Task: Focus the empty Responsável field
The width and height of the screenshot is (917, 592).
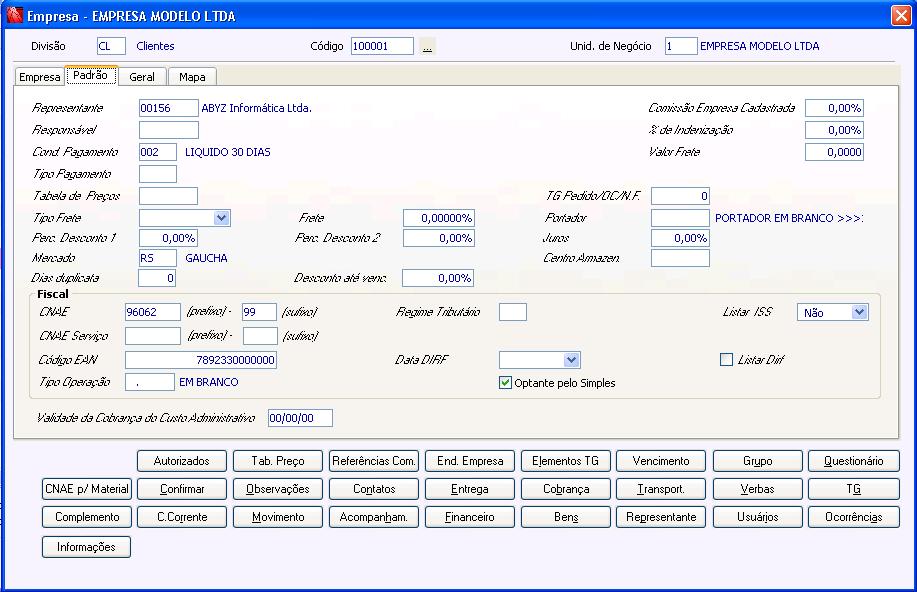Action: (169, 130)
